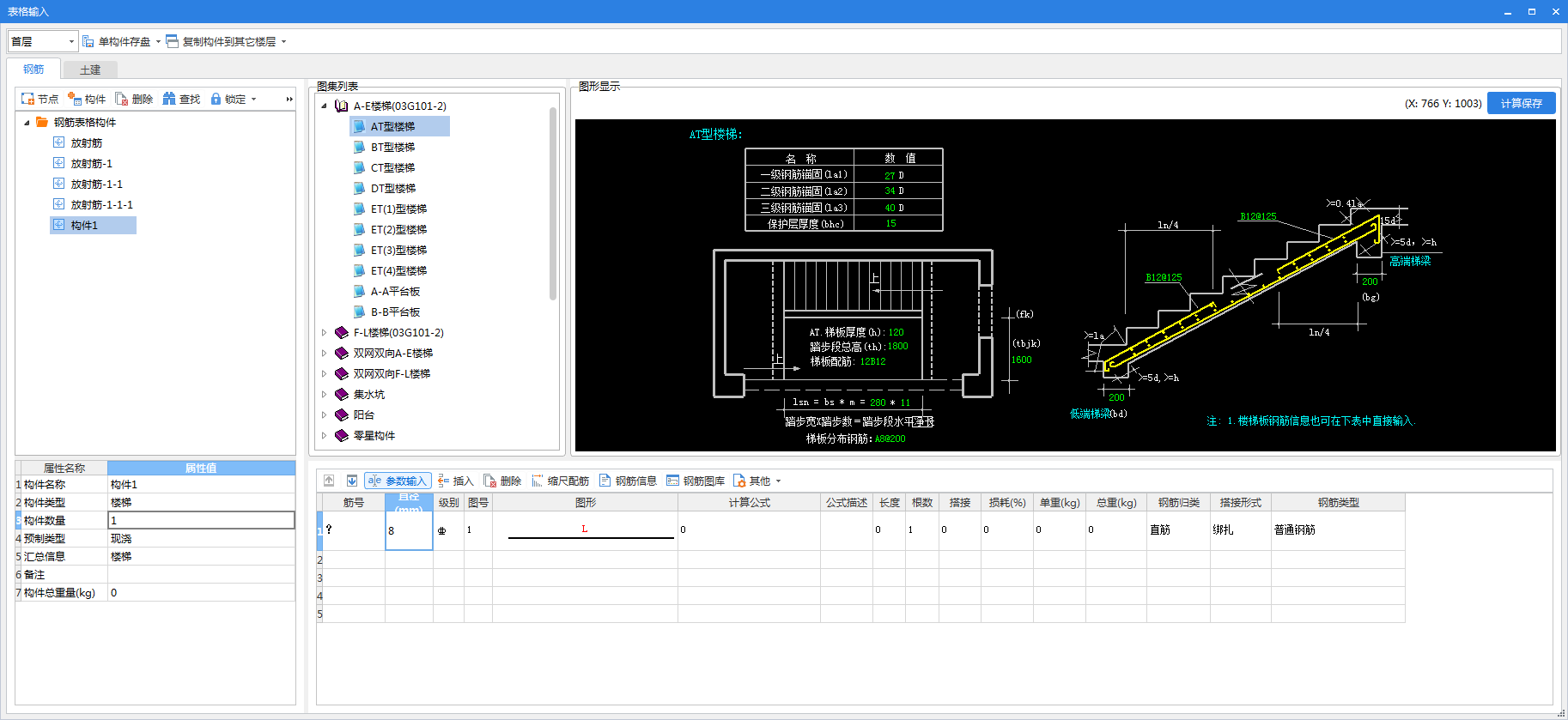Switch to 钢筋 tab
This screenshot has width=1568, height=720.
coord(33,69)
